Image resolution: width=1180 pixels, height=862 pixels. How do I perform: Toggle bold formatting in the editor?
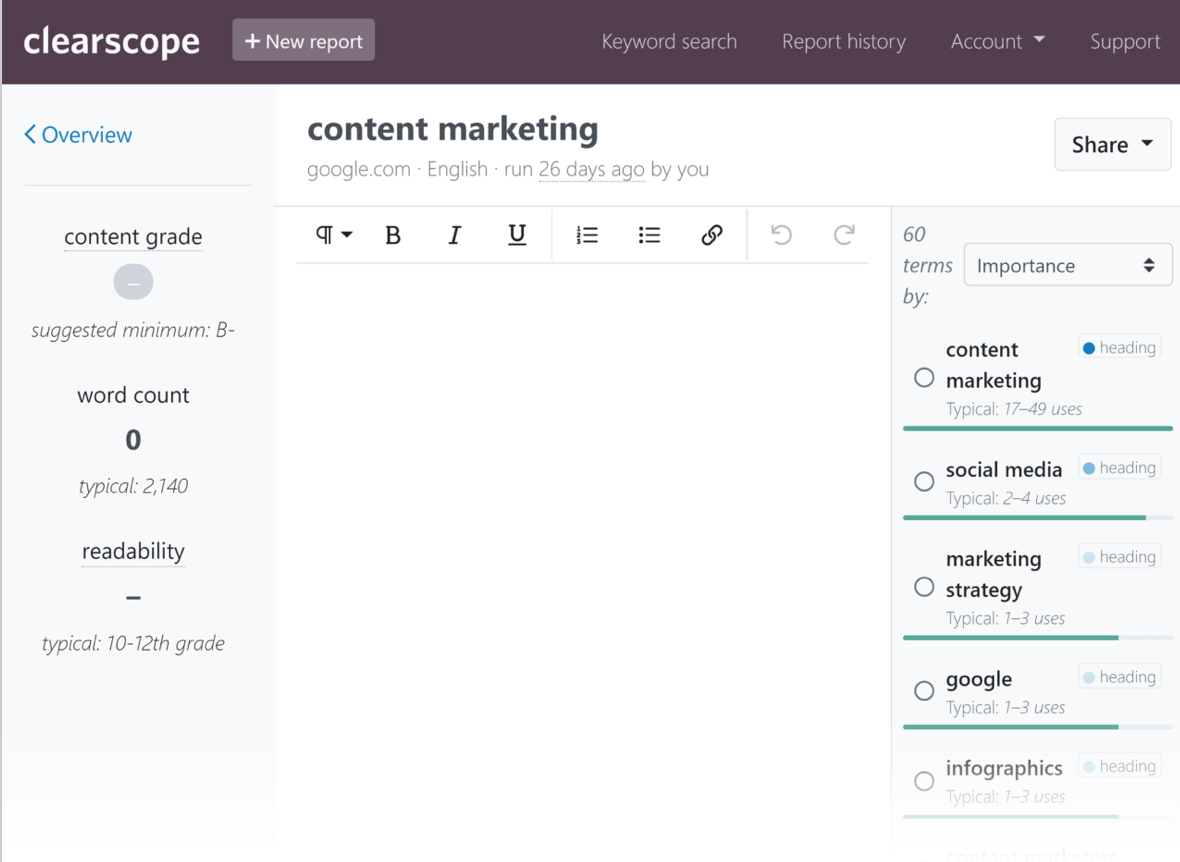pyautogui.click(x=393, y=235)
